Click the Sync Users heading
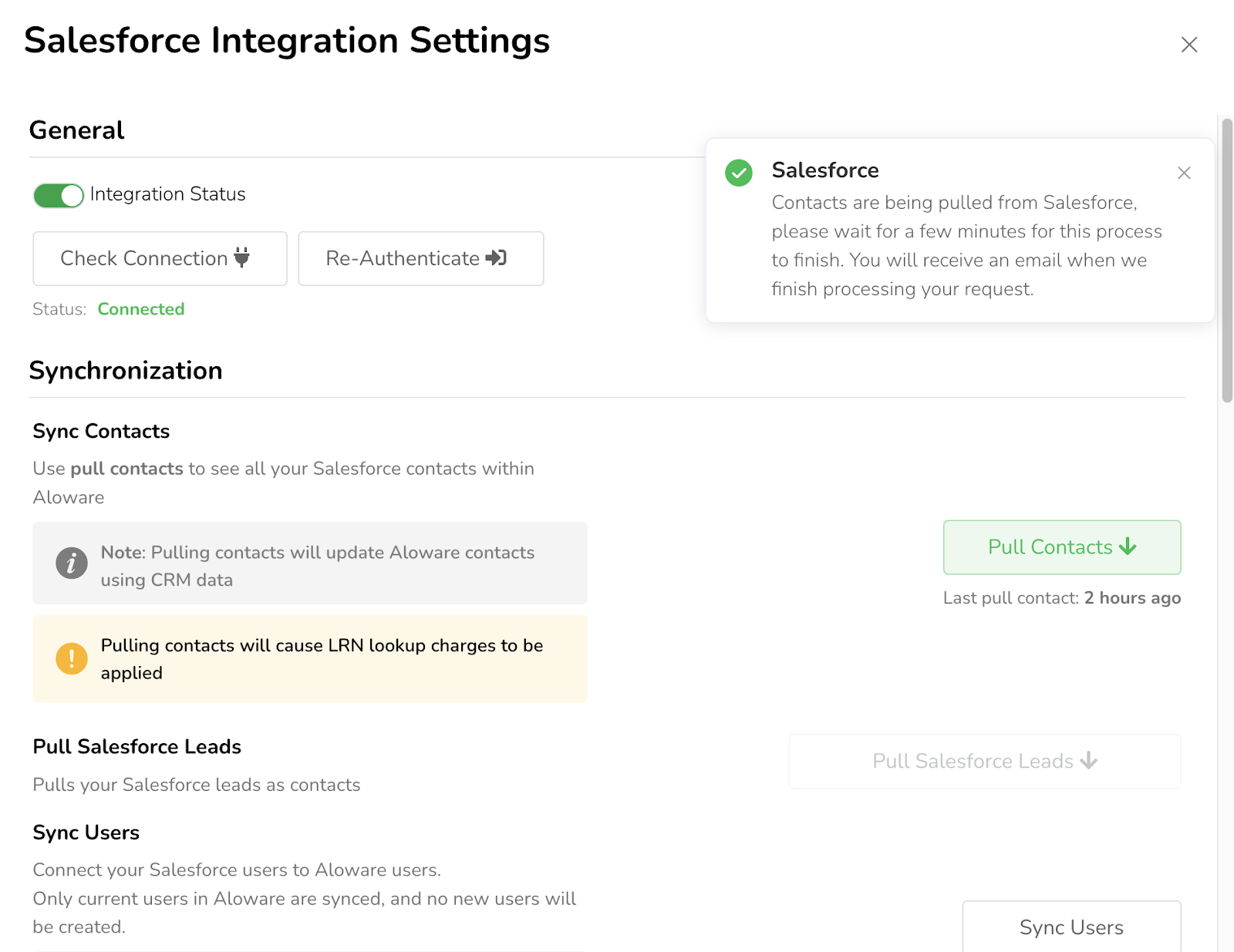This screenshot has width=1234, height=952. [86, 833]
